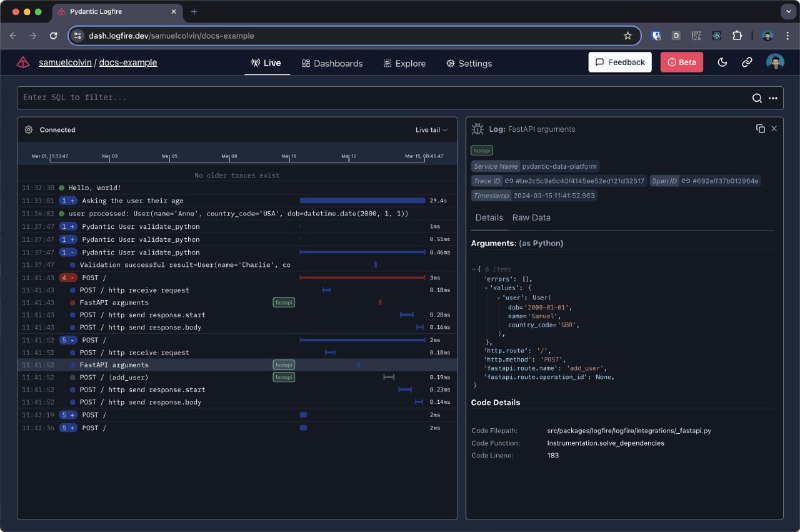The width and height of the screenshot is (800, 532).
Task: Select the 'POST / (add_user)' row
Action: [x=237, y=377]
